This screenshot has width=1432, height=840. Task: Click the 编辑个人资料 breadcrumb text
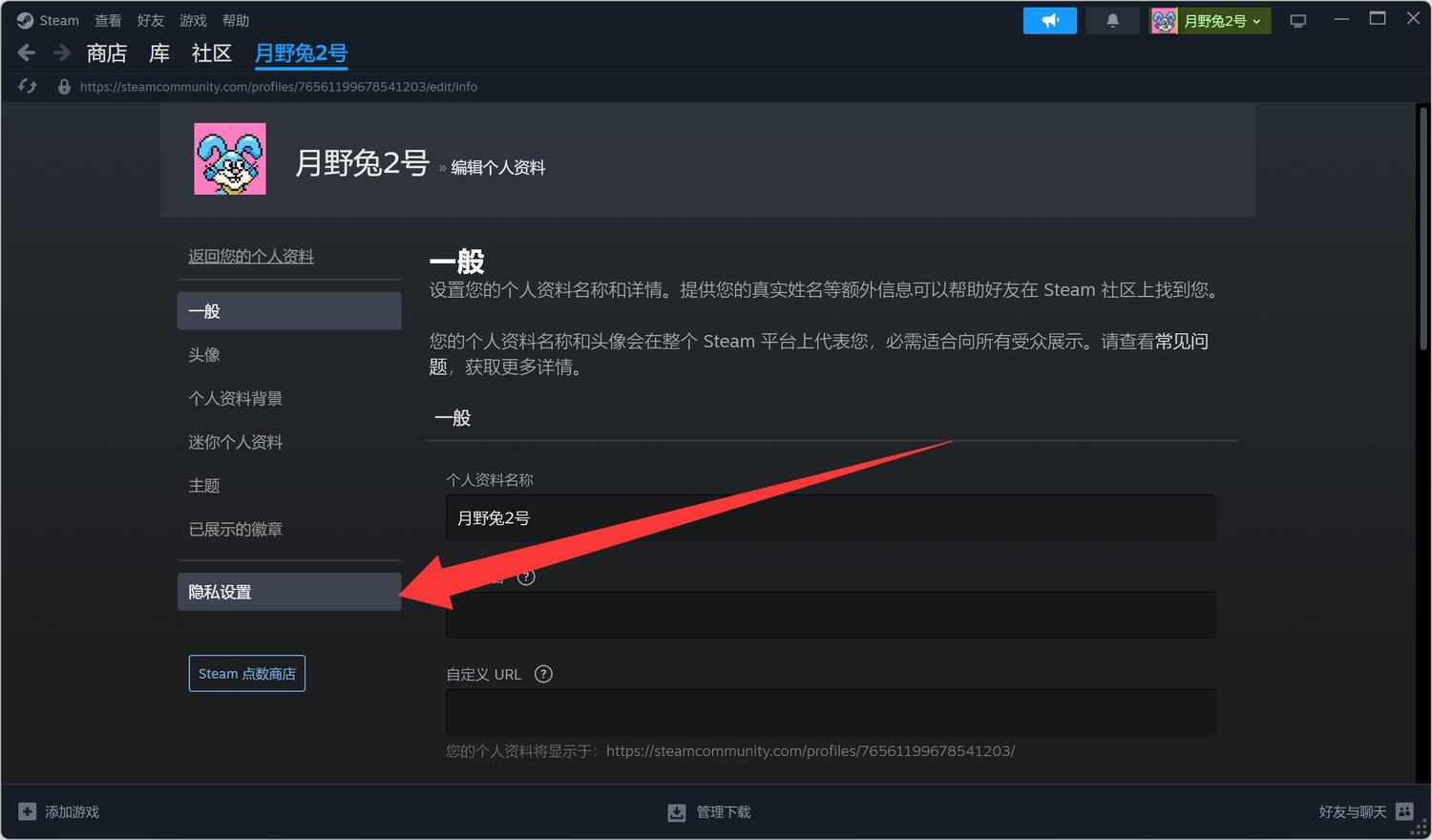(498, 167)
